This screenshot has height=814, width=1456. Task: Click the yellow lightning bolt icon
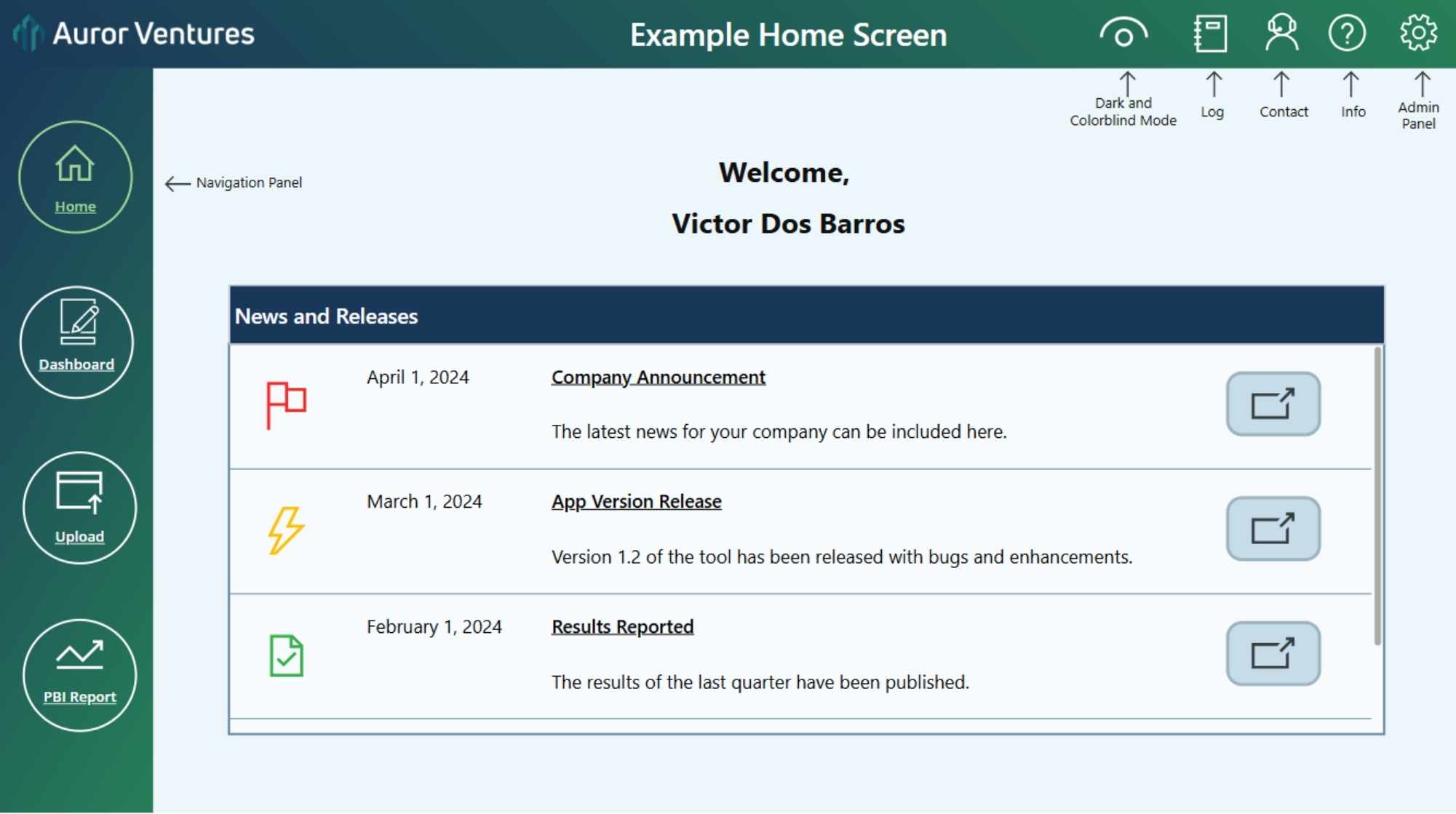click(286, 530)
